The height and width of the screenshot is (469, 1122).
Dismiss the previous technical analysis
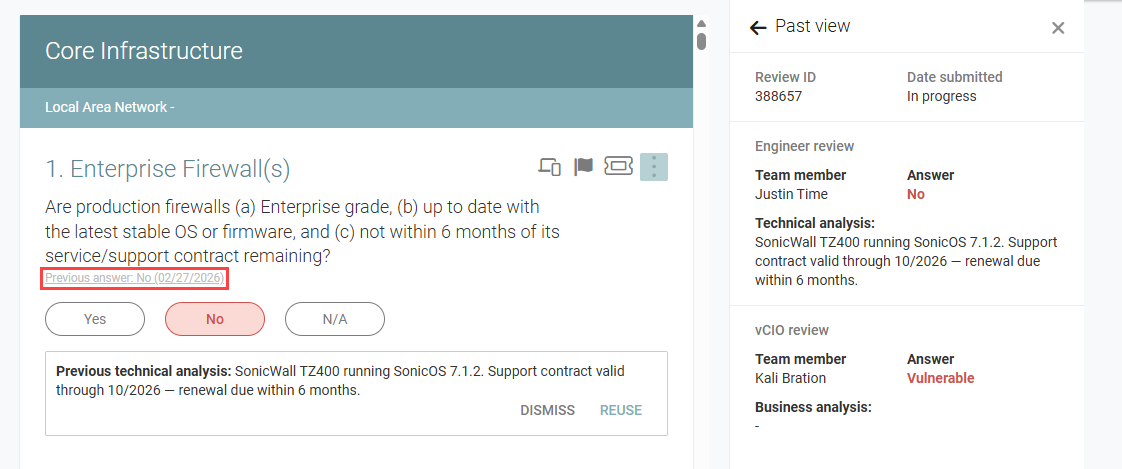547,410
